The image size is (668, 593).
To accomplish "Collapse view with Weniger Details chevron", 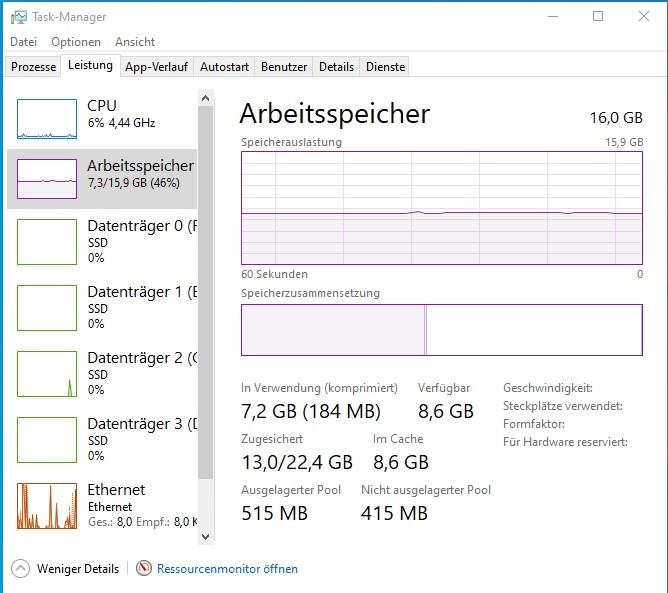I will tap(21, 569).
